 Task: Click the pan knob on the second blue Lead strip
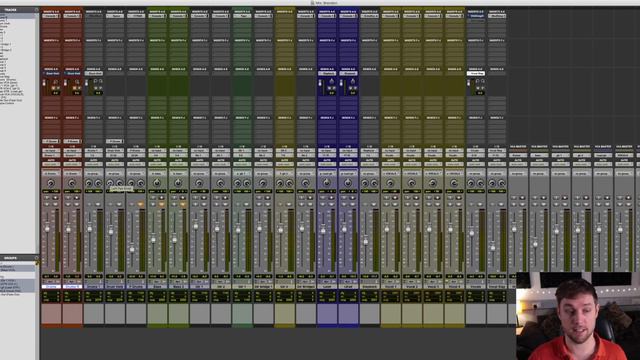pos(348,183)
